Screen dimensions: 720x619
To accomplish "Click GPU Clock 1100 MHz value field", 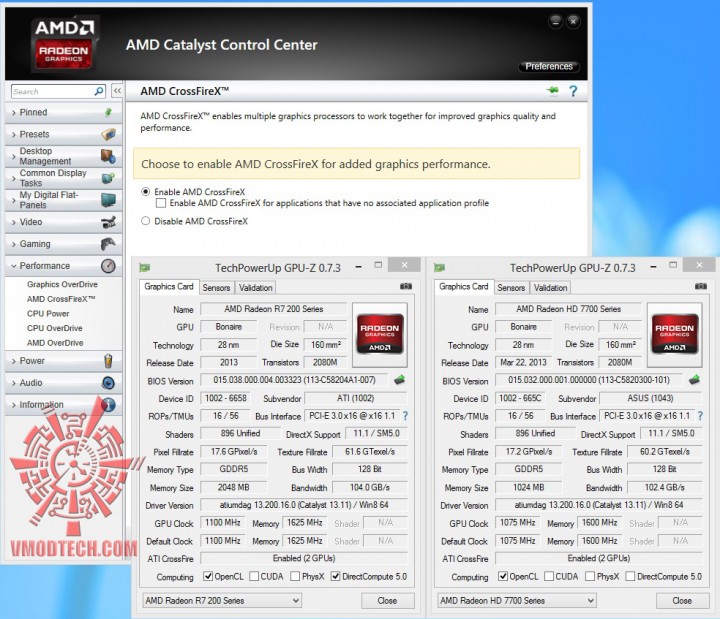I will click(223, 523).
